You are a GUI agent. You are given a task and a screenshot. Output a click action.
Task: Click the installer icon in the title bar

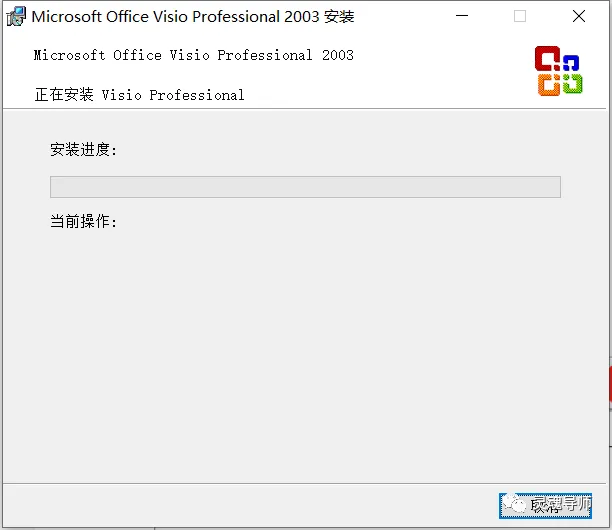tap(16, 16)
